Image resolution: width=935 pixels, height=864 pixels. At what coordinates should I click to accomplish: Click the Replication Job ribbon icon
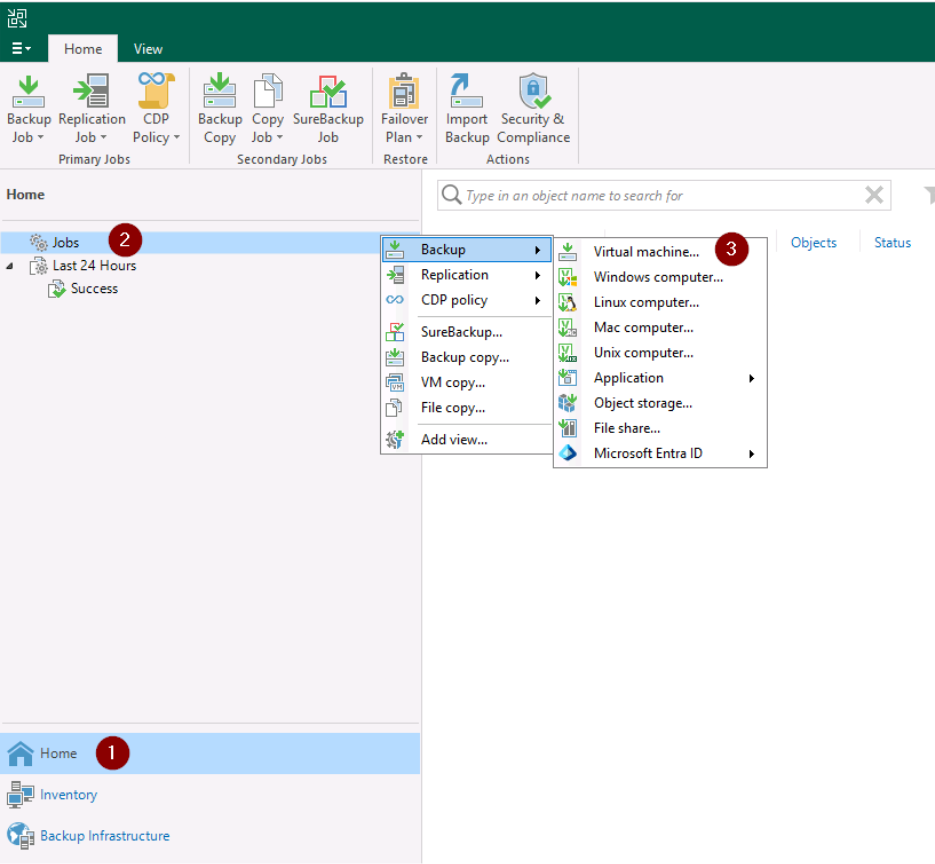(91, 91)
